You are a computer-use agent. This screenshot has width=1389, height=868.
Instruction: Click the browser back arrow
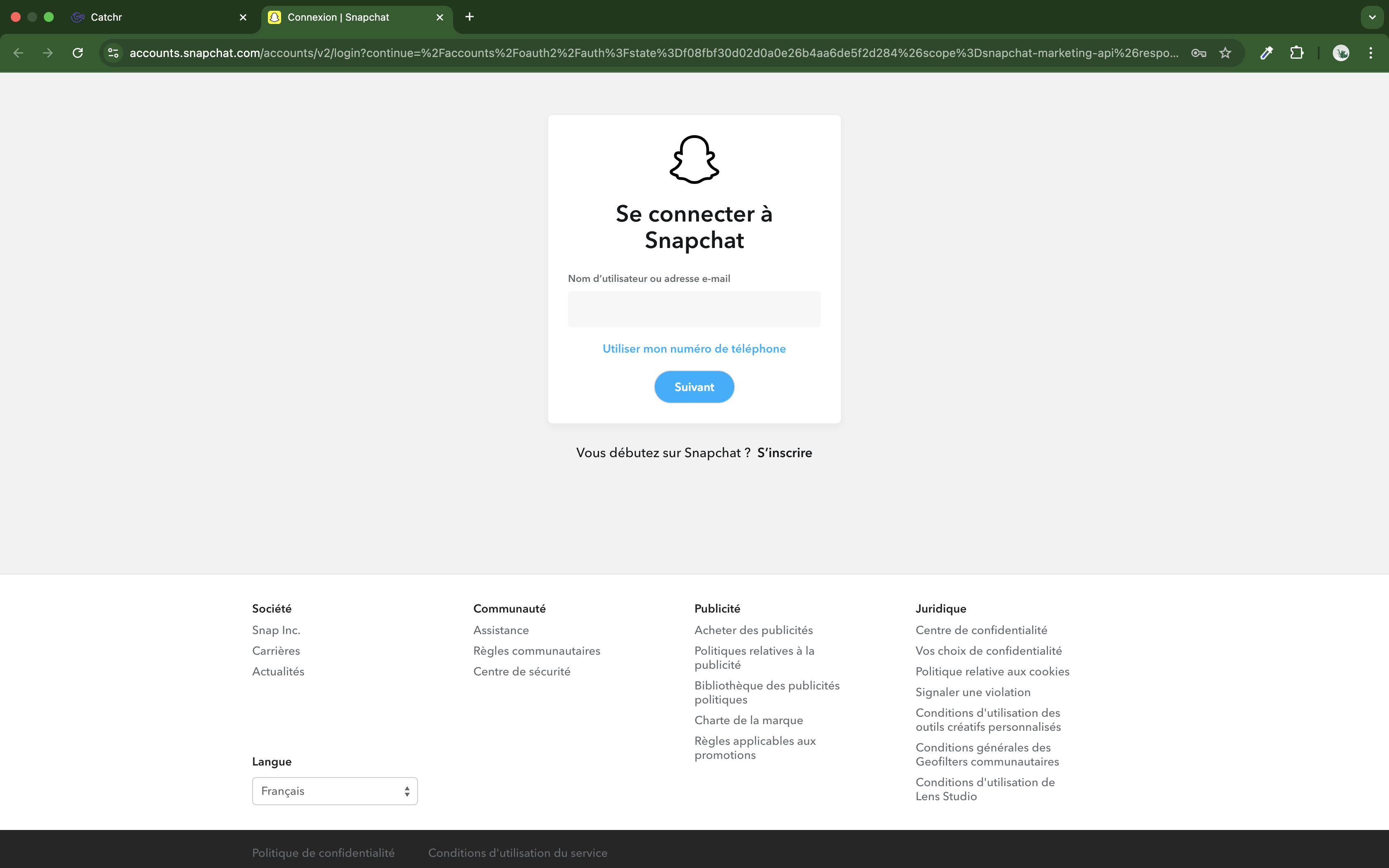(18, 53)
